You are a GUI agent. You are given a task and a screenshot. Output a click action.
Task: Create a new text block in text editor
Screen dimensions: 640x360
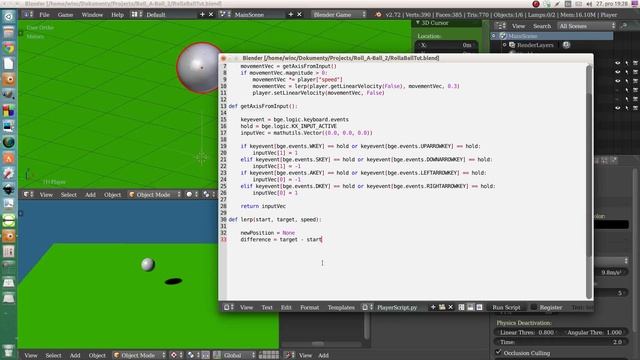click(433, 307)
